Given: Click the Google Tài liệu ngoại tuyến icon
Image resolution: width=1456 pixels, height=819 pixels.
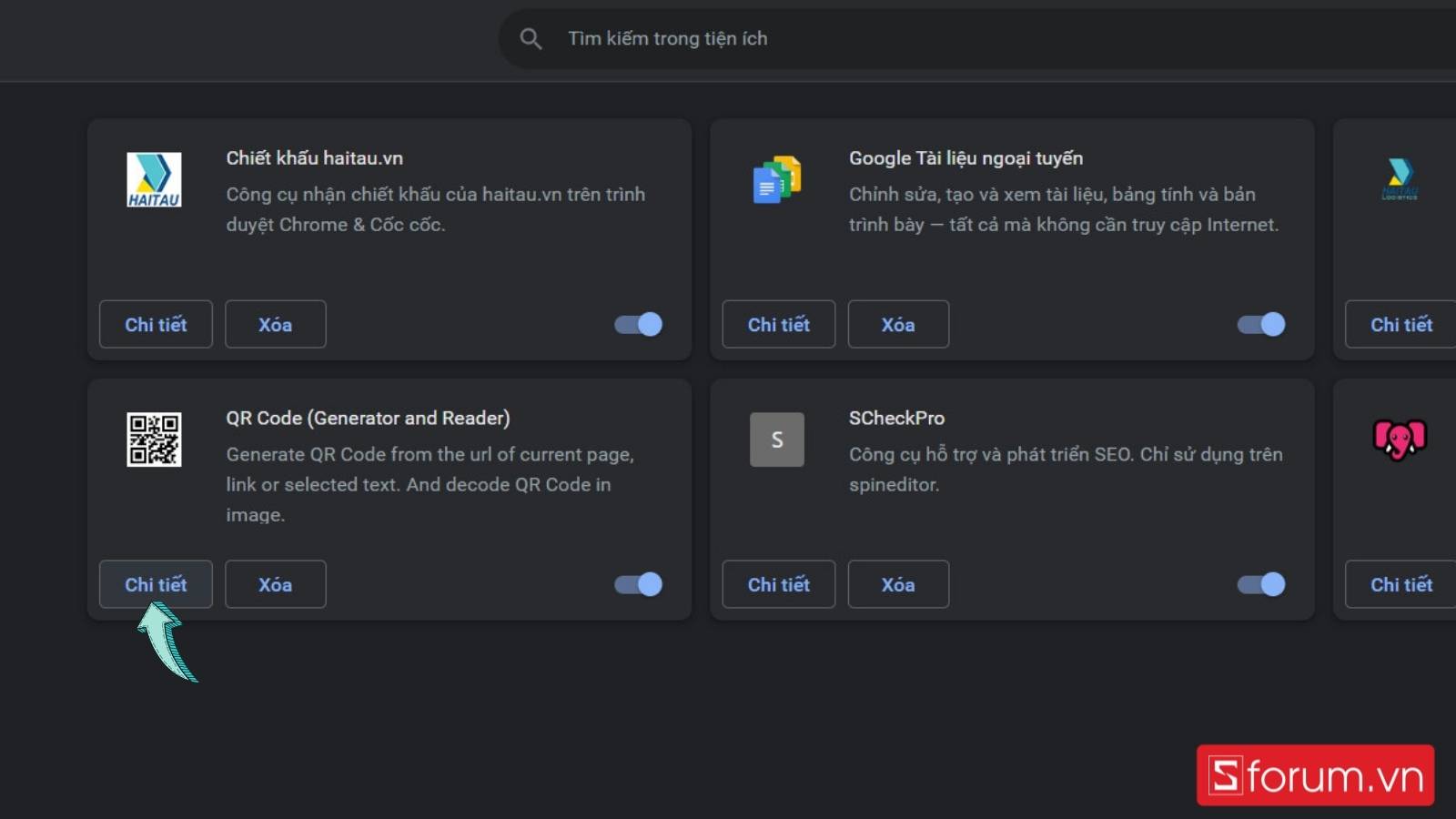Looking at the screenshot, I should [x=777, y=179].
